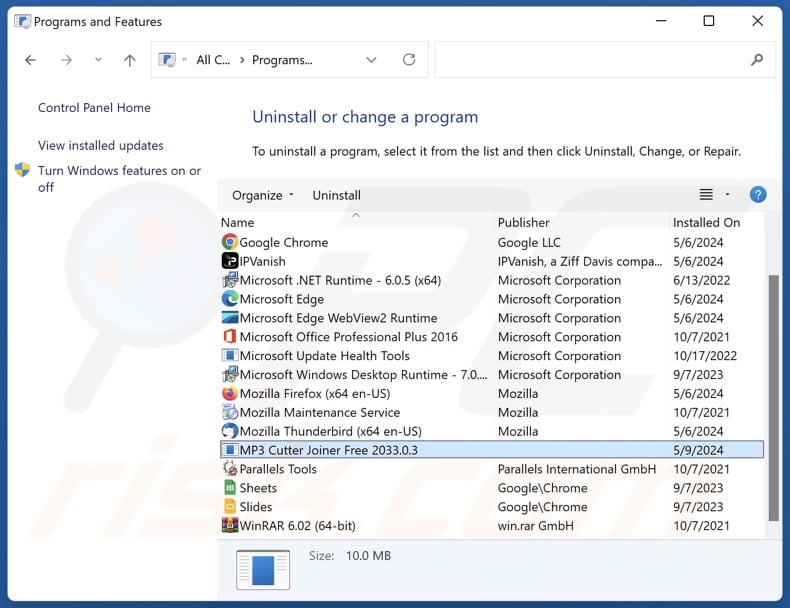Click the MP3 Cutter Joiner Free icon
The height and width of the screenshot is (608, 790).
coord(230,450)
